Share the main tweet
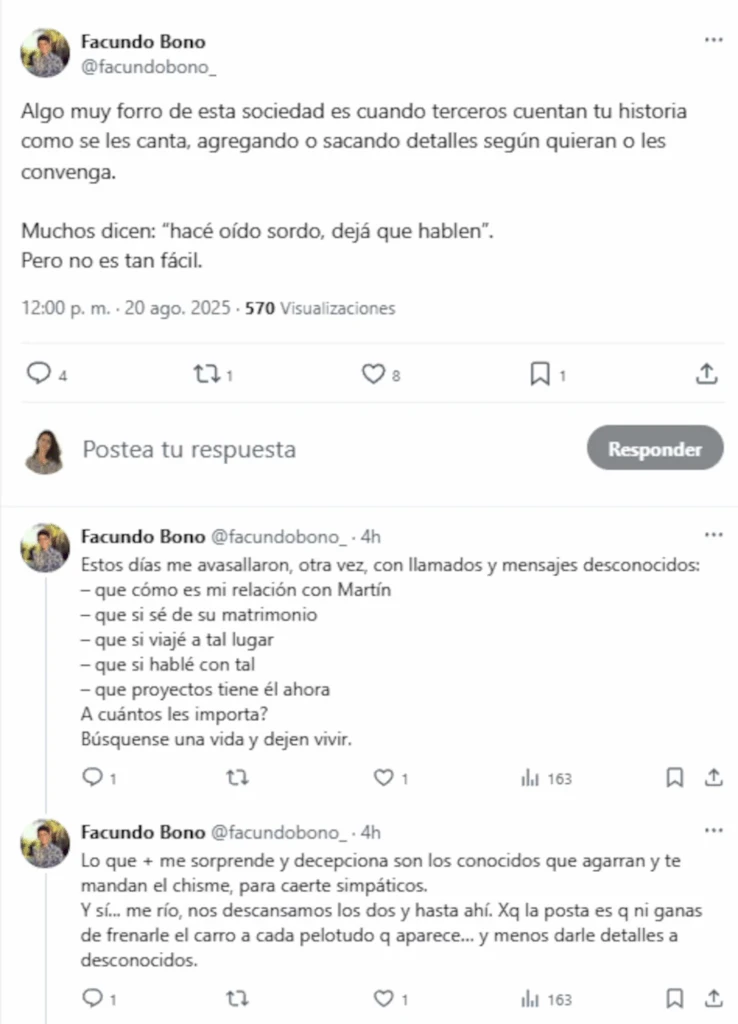738x1024 pixels. (x=706, y=374)
